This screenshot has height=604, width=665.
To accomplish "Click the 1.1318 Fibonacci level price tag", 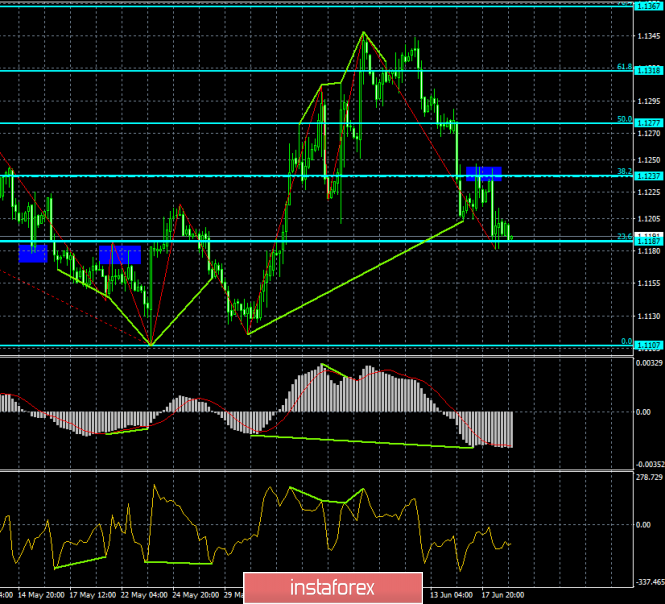I will (649, 70).
